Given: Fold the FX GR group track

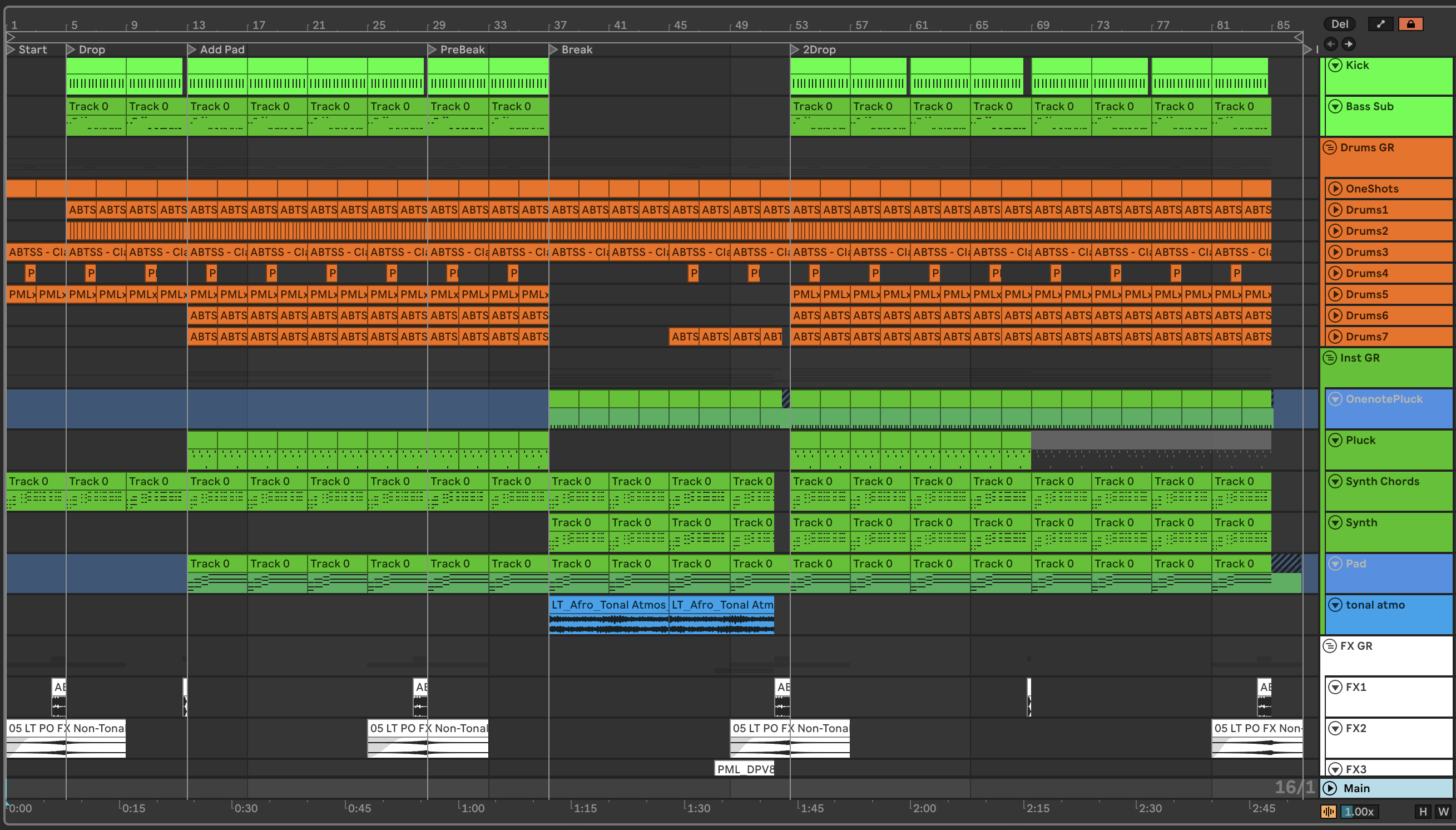Looking at the screenshot, I should [1330, 646].
